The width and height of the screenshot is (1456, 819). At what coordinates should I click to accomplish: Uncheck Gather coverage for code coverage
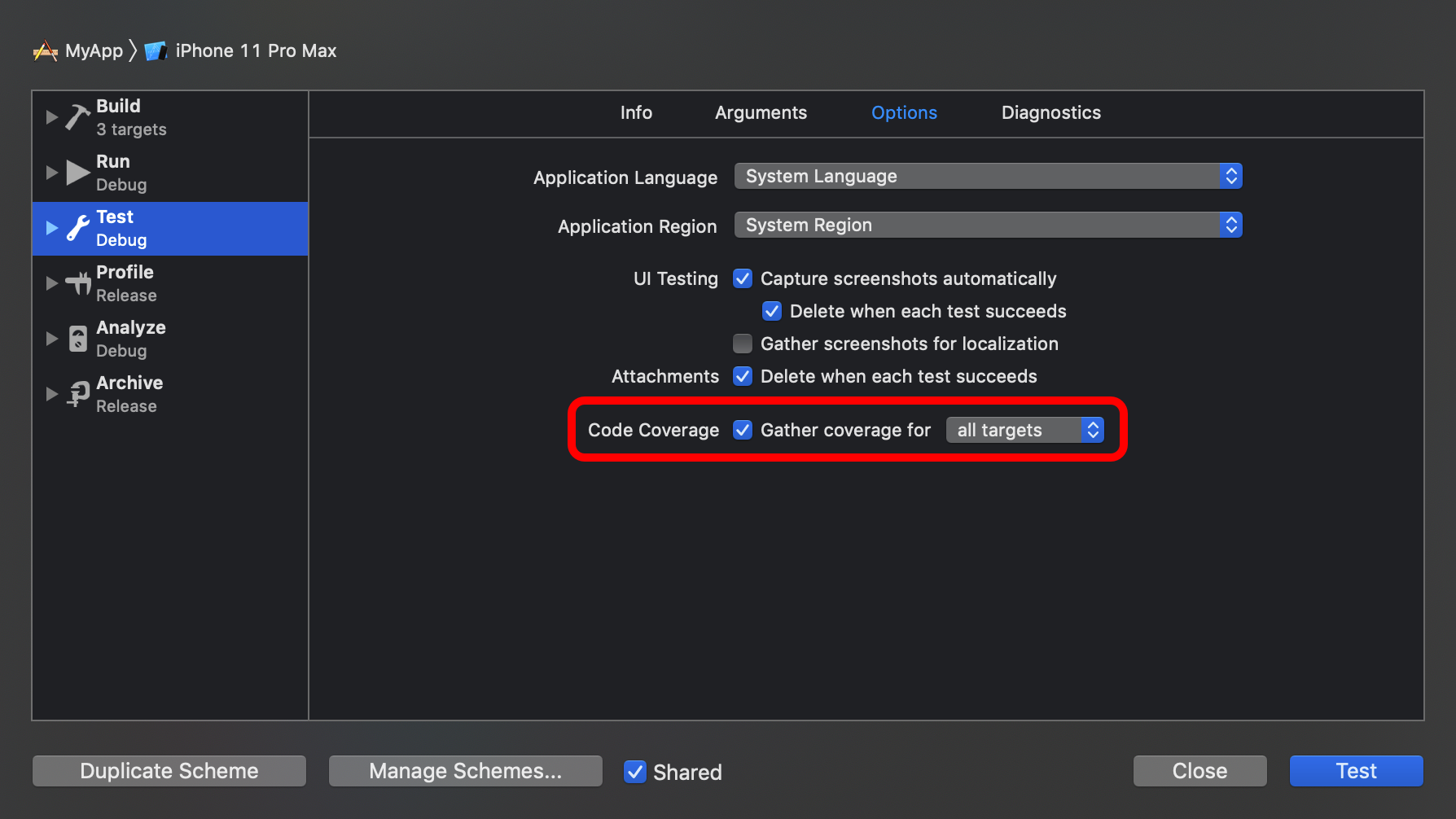742,430
